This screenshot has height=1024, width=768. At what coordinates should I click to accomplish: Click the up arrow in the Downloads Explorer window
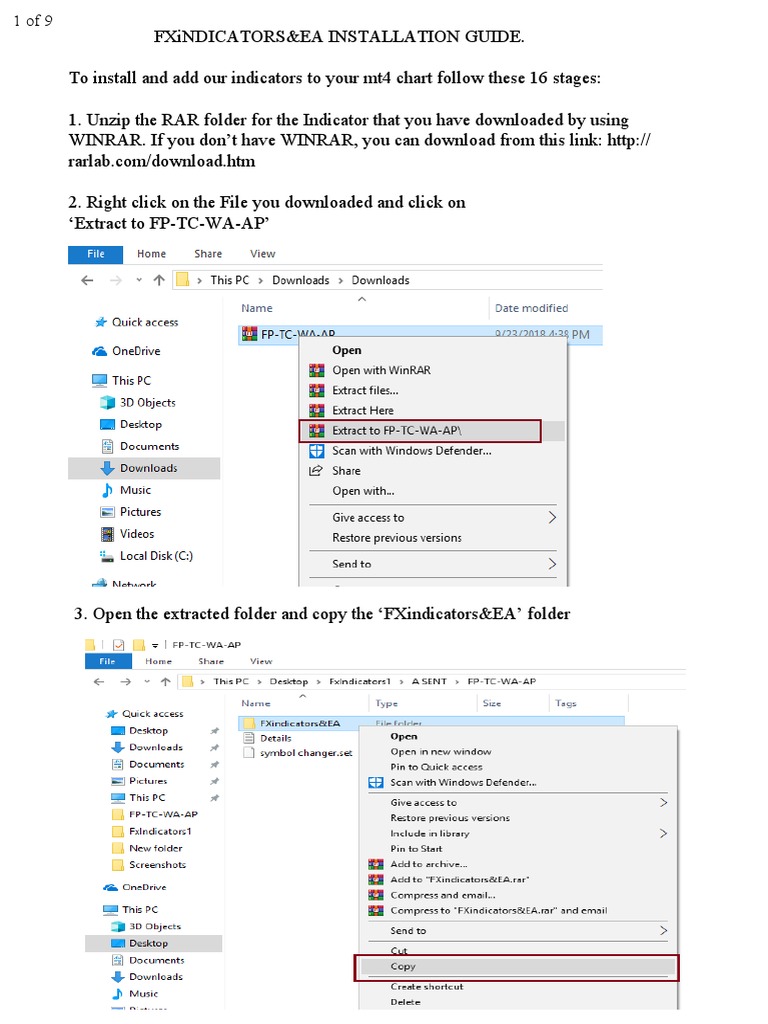click(x=159, y=280)
